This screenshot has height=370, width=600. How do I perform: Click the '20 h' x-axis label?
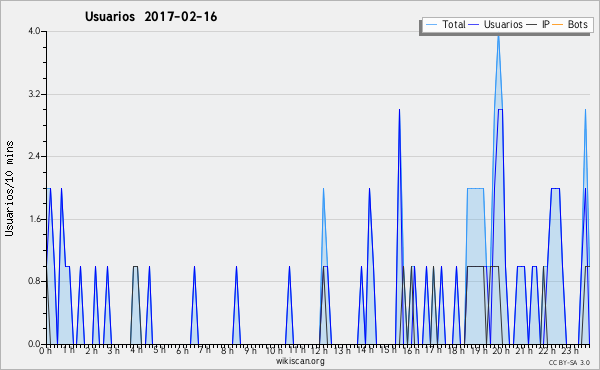501,350
